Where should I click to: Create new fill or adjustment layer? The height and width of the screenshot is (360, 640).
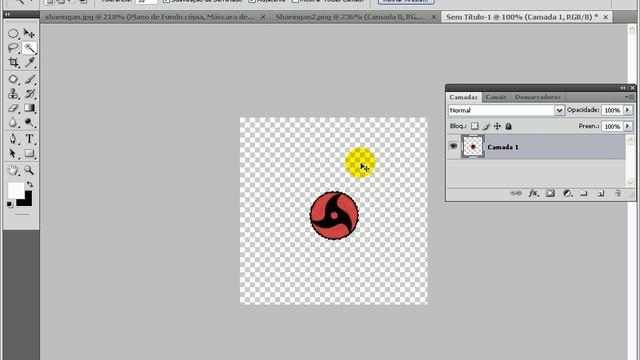pyautogui.click(x=567, y=193)
